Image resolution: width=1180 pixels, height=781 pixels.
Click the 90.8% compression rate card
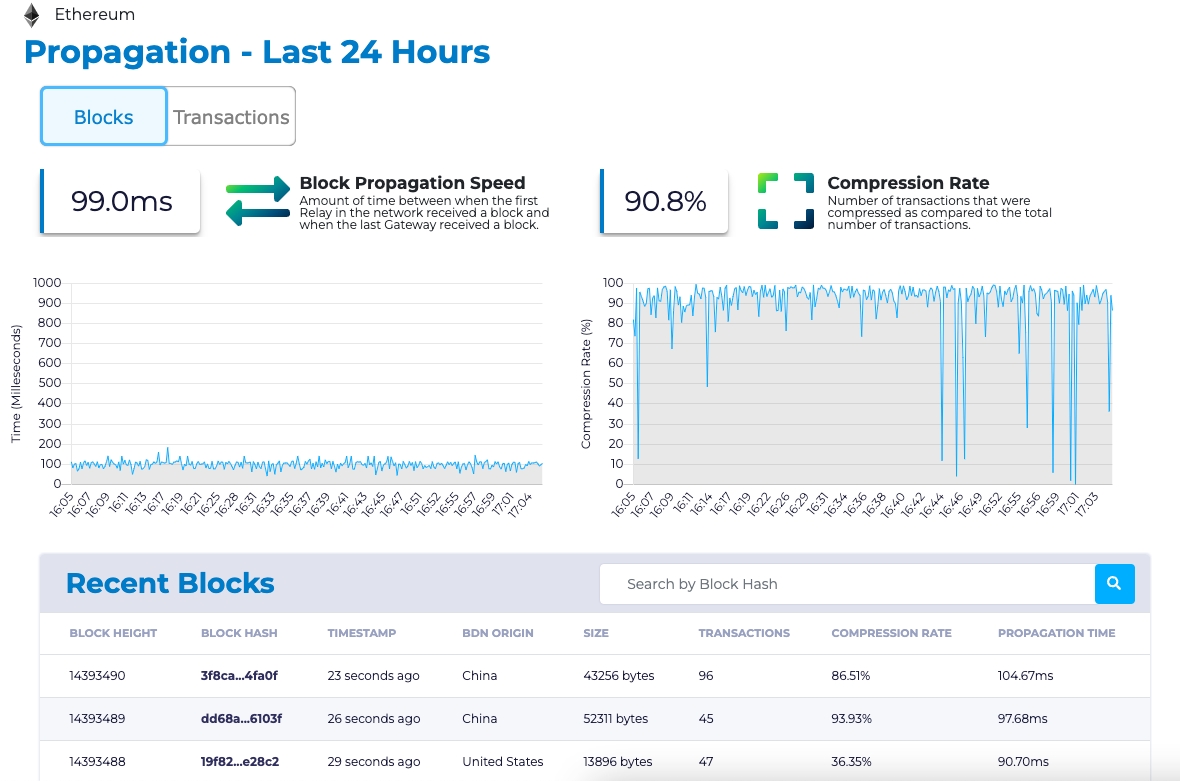click(x=665, y=201)
